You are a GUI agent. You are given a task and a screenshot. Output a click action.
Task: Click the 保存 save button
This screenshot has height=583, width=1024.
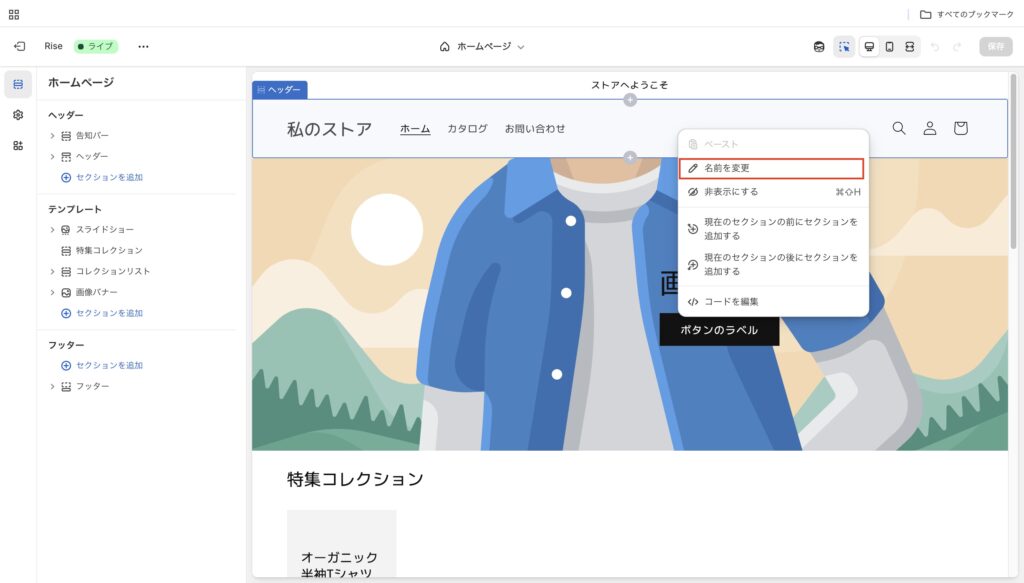pyautogui.click(x=995, y=46)
